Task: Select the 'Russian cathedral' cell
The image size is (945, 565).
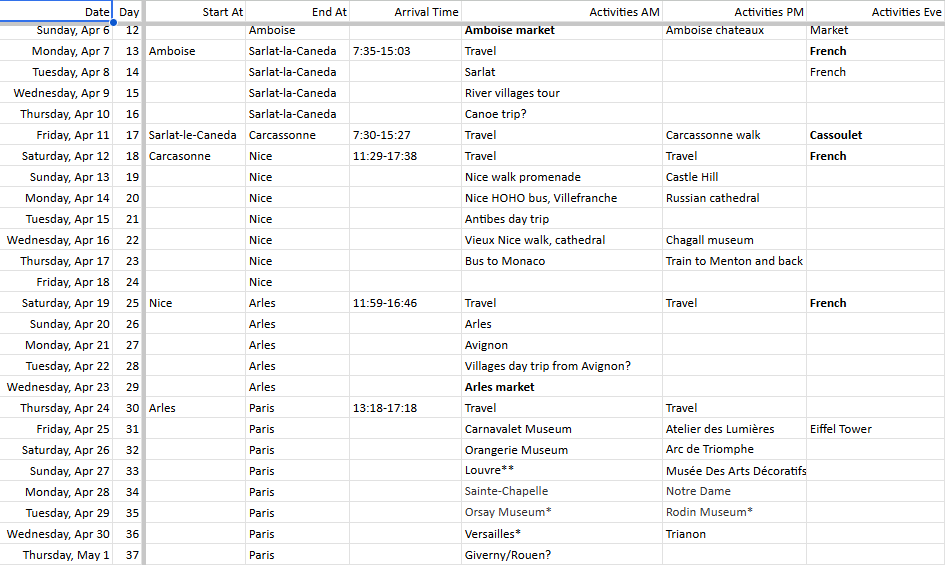Action: [735, 198]
